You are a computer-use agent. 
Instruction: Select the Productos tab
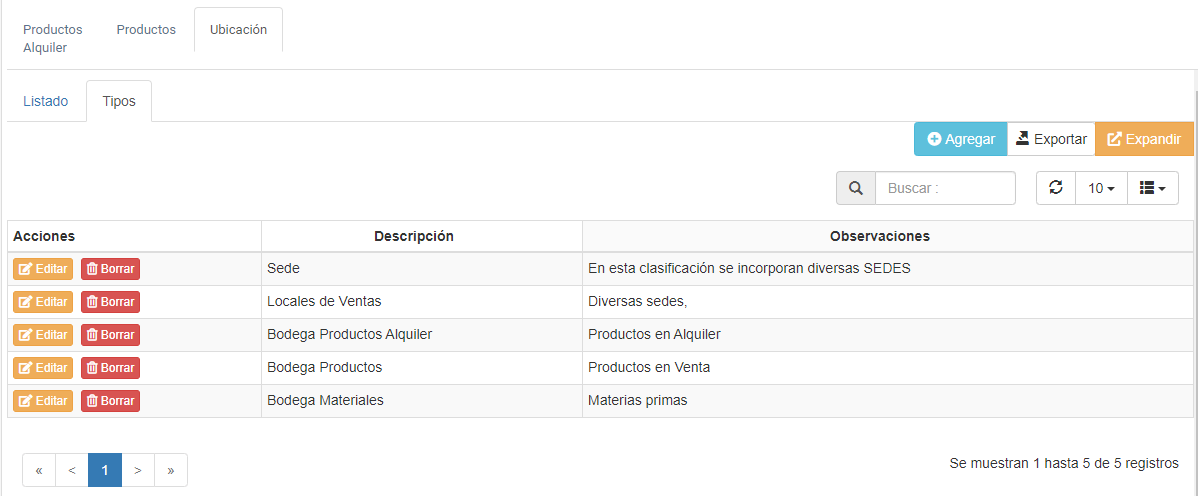coord(146,30)
